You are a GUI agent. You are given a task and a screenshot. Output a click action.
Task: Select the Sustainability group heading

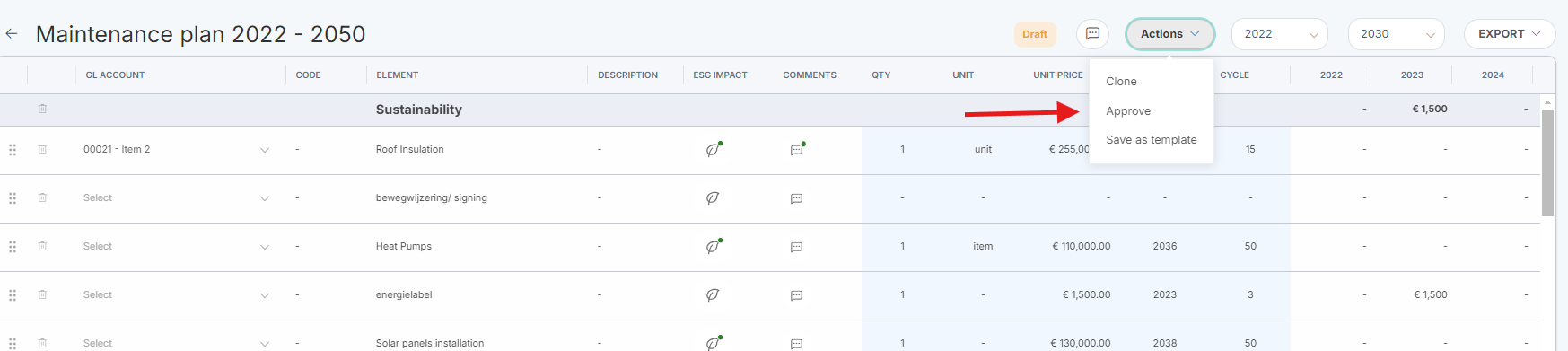click(418, 110)
